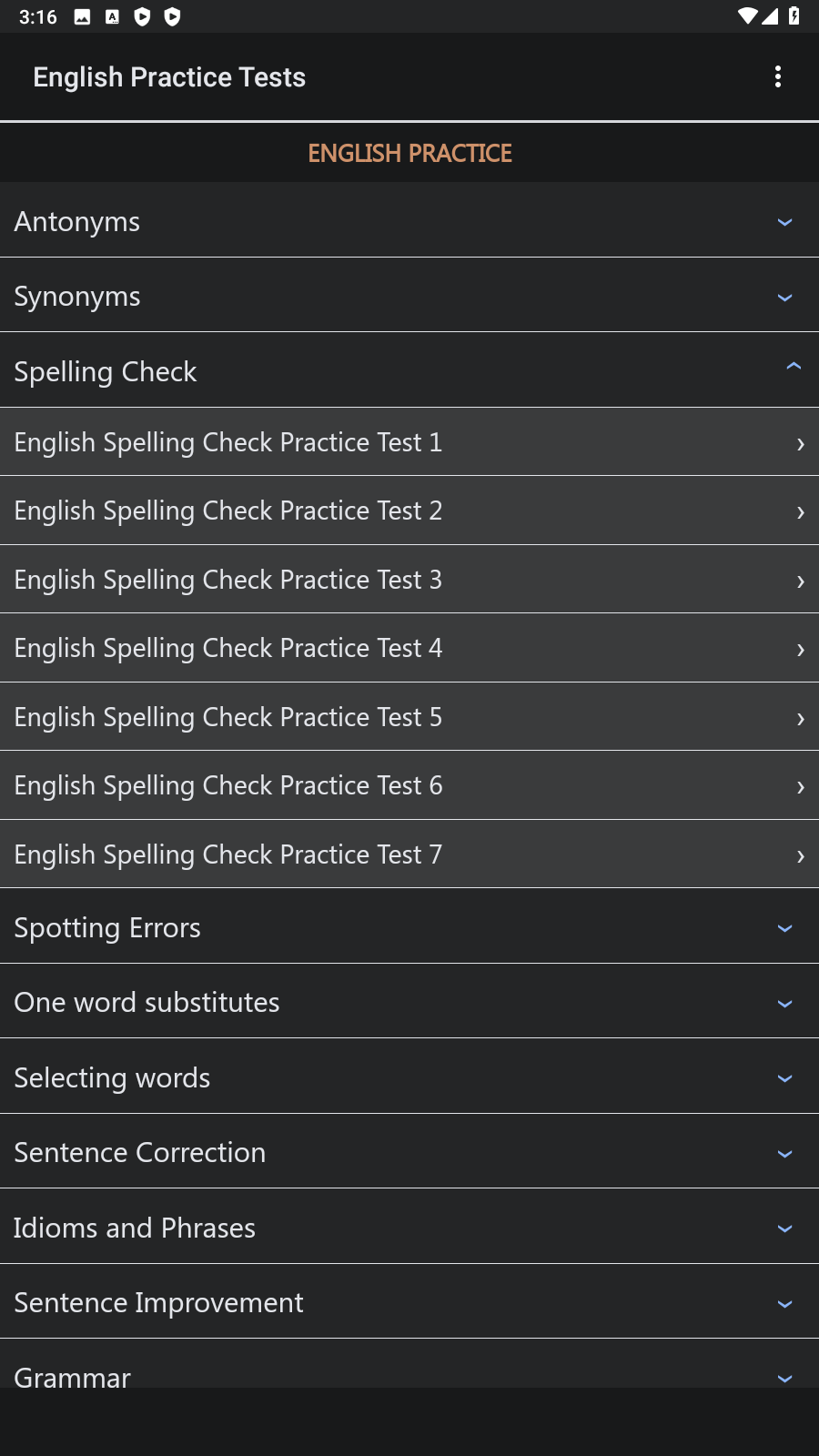This screenshot has height=1456, width=819.
Task: Tap arrow icon for Practice Test 2
Action: pyautogui.click(x=800, y=512)
